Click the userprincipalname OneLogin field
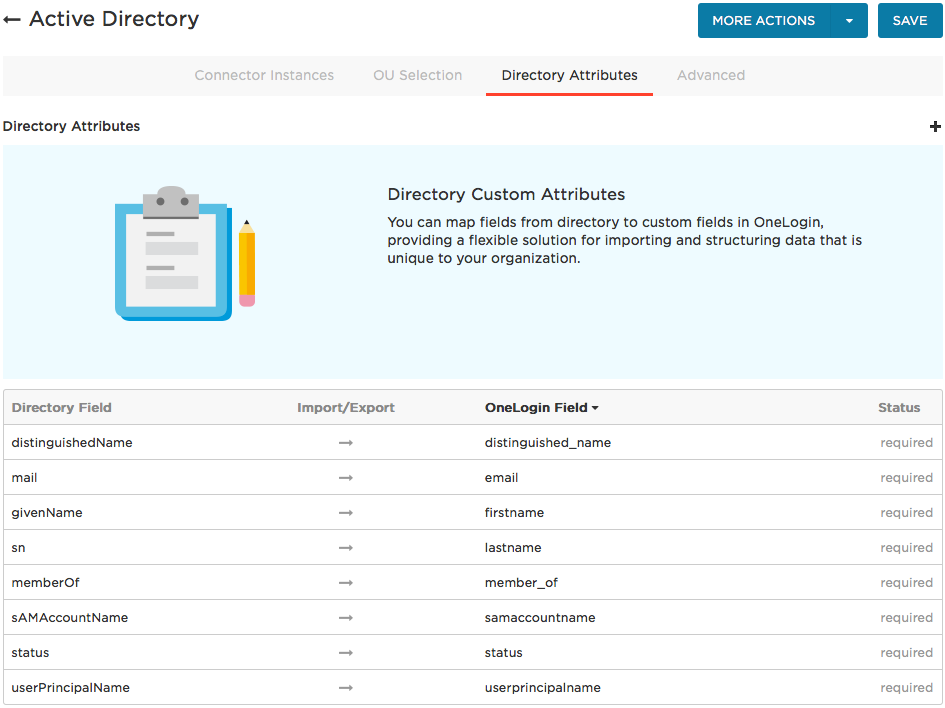Viewport: 945px width, 708px height. coord(542,688)
